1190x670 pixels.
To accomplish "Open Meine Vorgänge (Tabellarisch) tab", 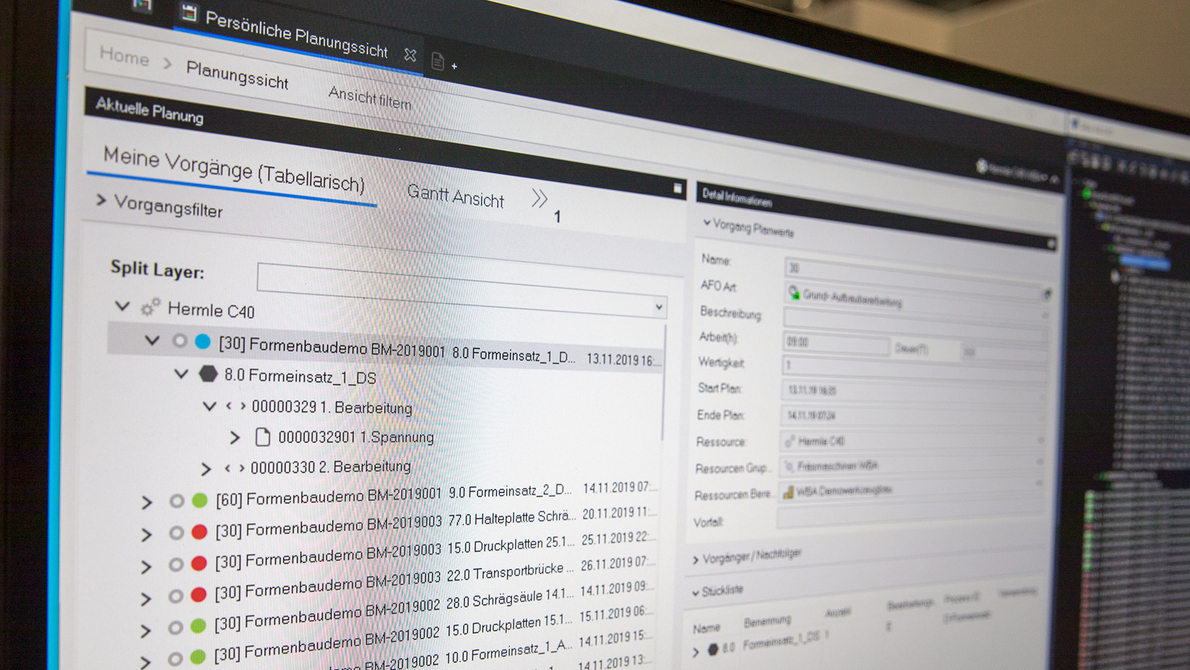I will click(x=233, y=169).
